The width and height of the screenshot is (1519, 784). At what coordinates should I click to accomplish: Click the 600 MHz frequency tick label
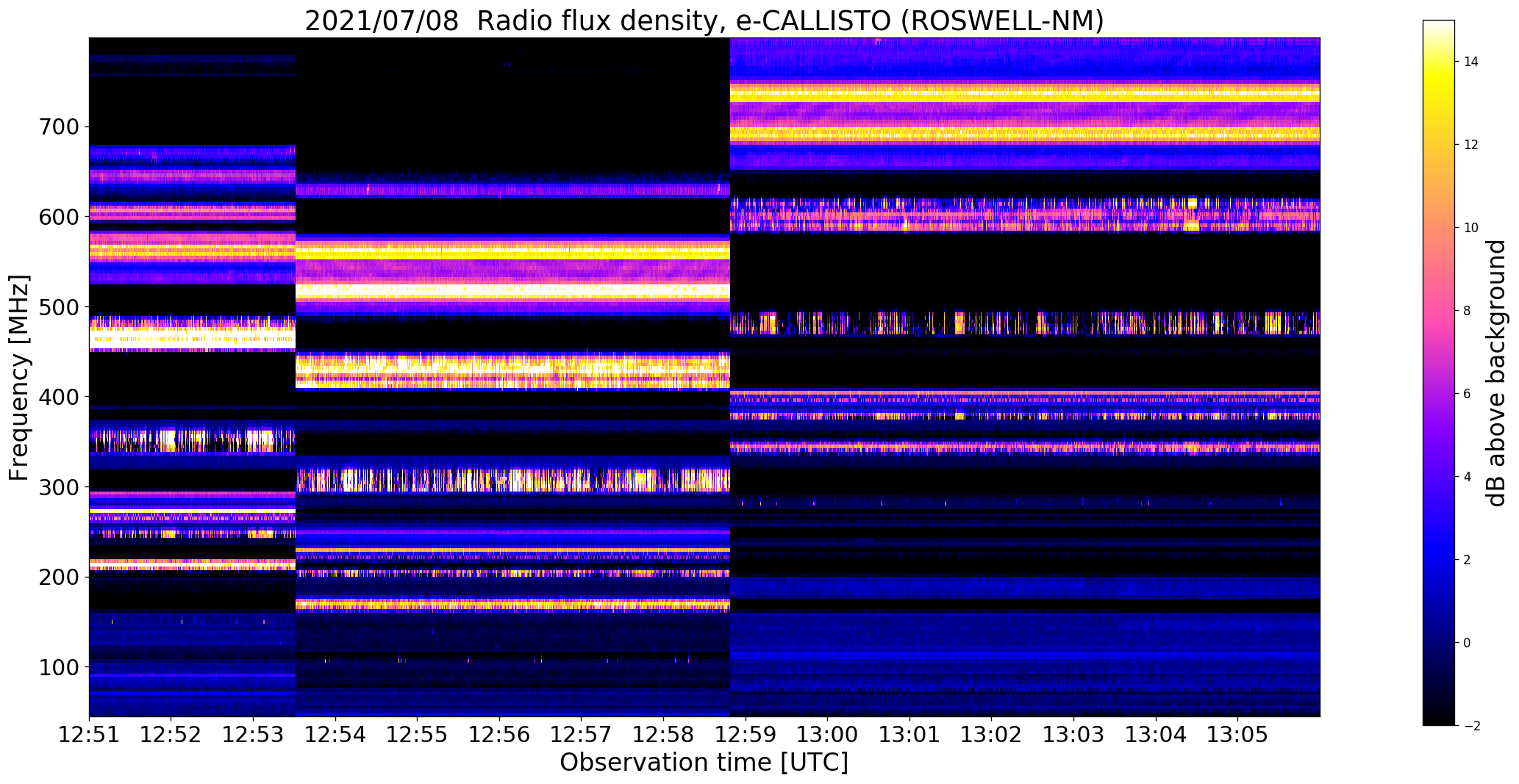58,217
